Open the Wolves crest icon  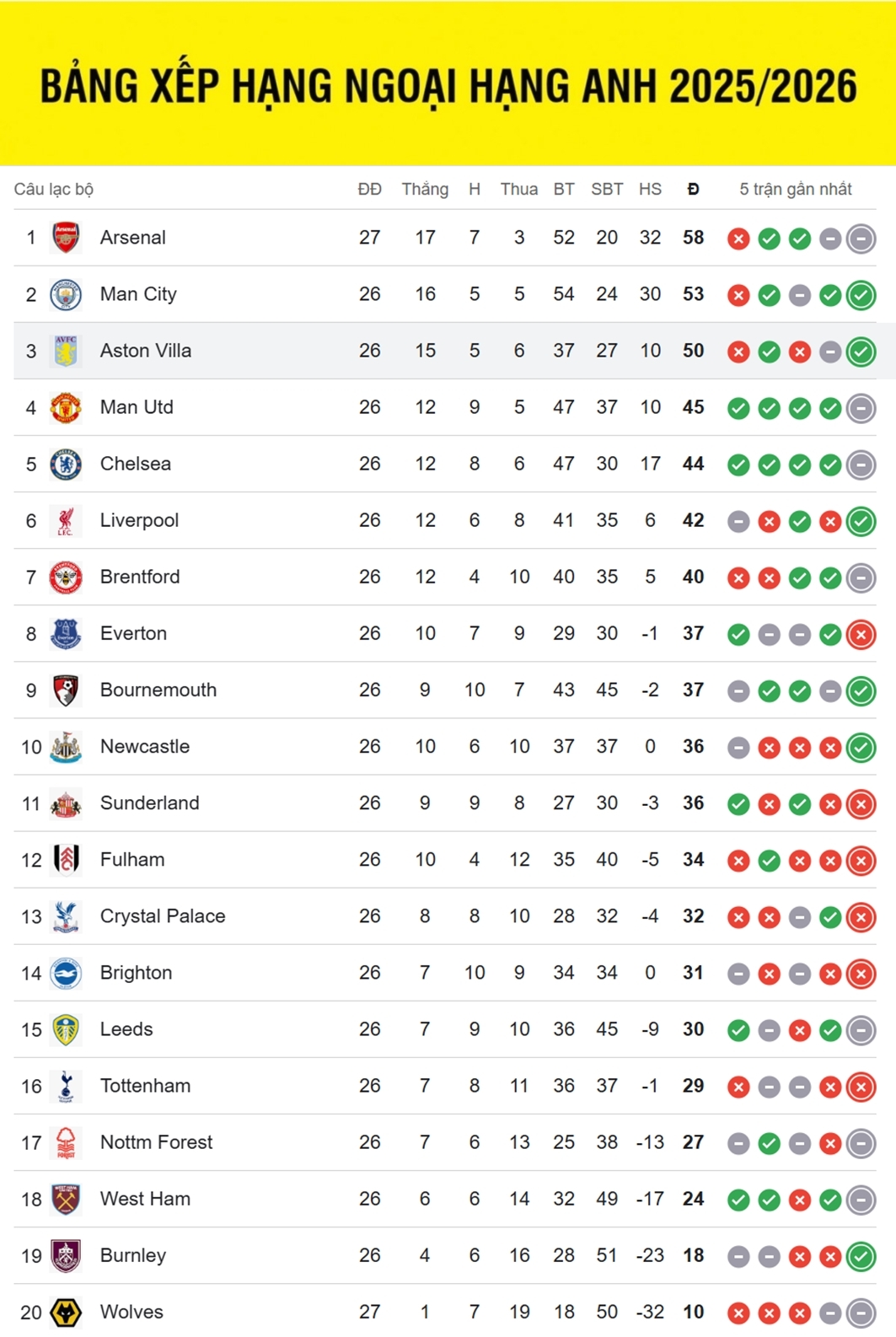[x=66, y=1312]
